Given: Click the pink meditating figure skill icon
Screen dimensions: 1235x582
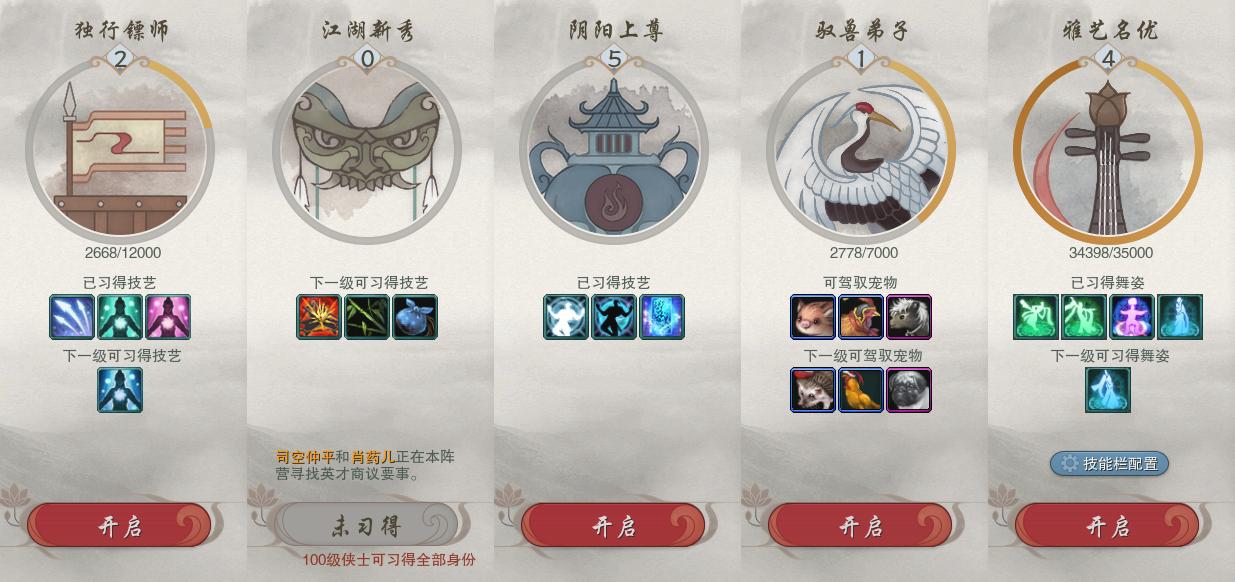Looking at the screenshot, I should pos(168,317).
